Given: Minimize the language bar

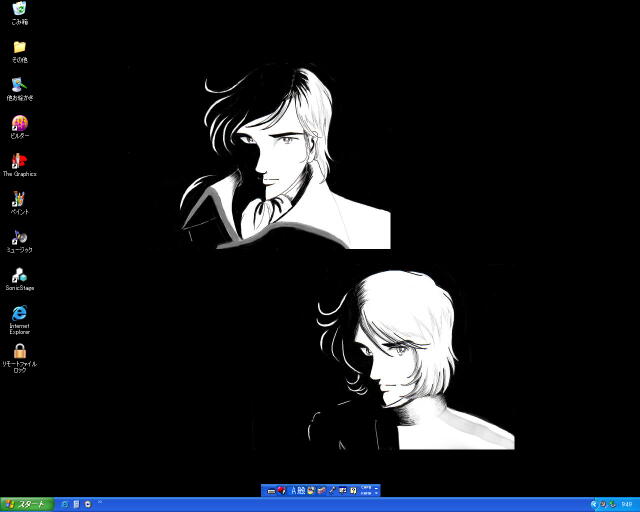Looking at the screenshot, I should coord(376,488).
